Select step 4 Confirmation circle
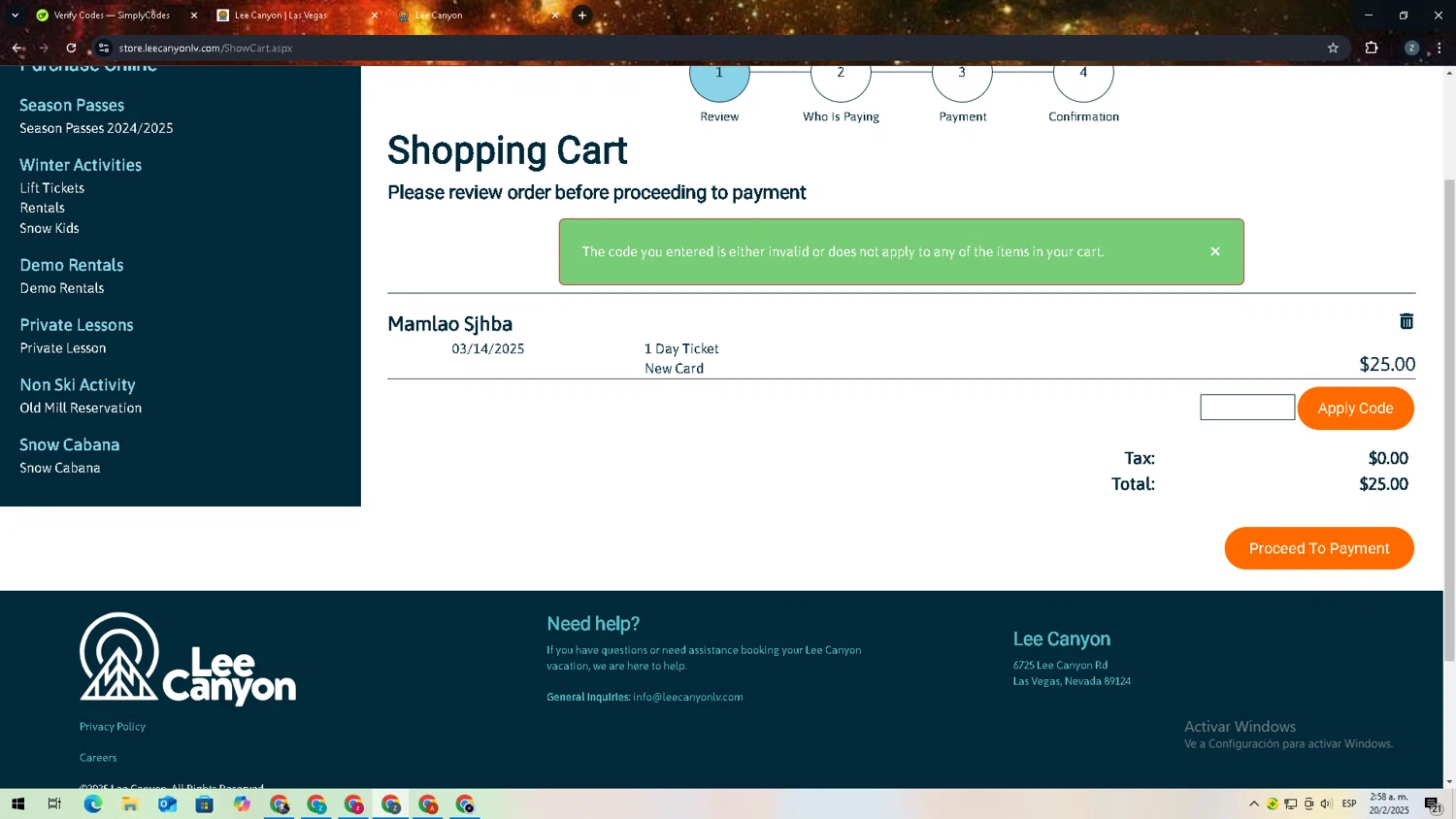The height and width of the screenshot is (819, 1456). (x=1083, y=78)
